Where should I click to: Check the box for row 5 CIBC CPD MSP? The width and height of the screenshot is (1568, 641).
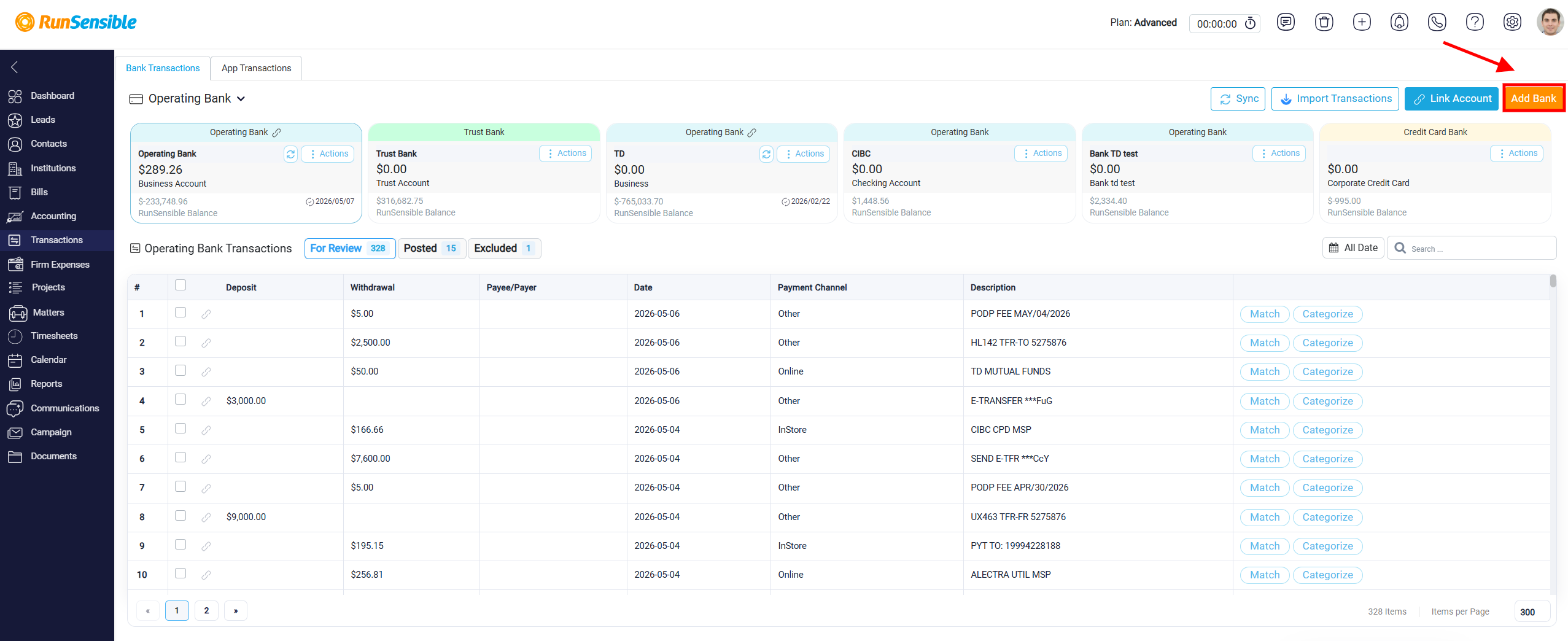tap(180, 428)
